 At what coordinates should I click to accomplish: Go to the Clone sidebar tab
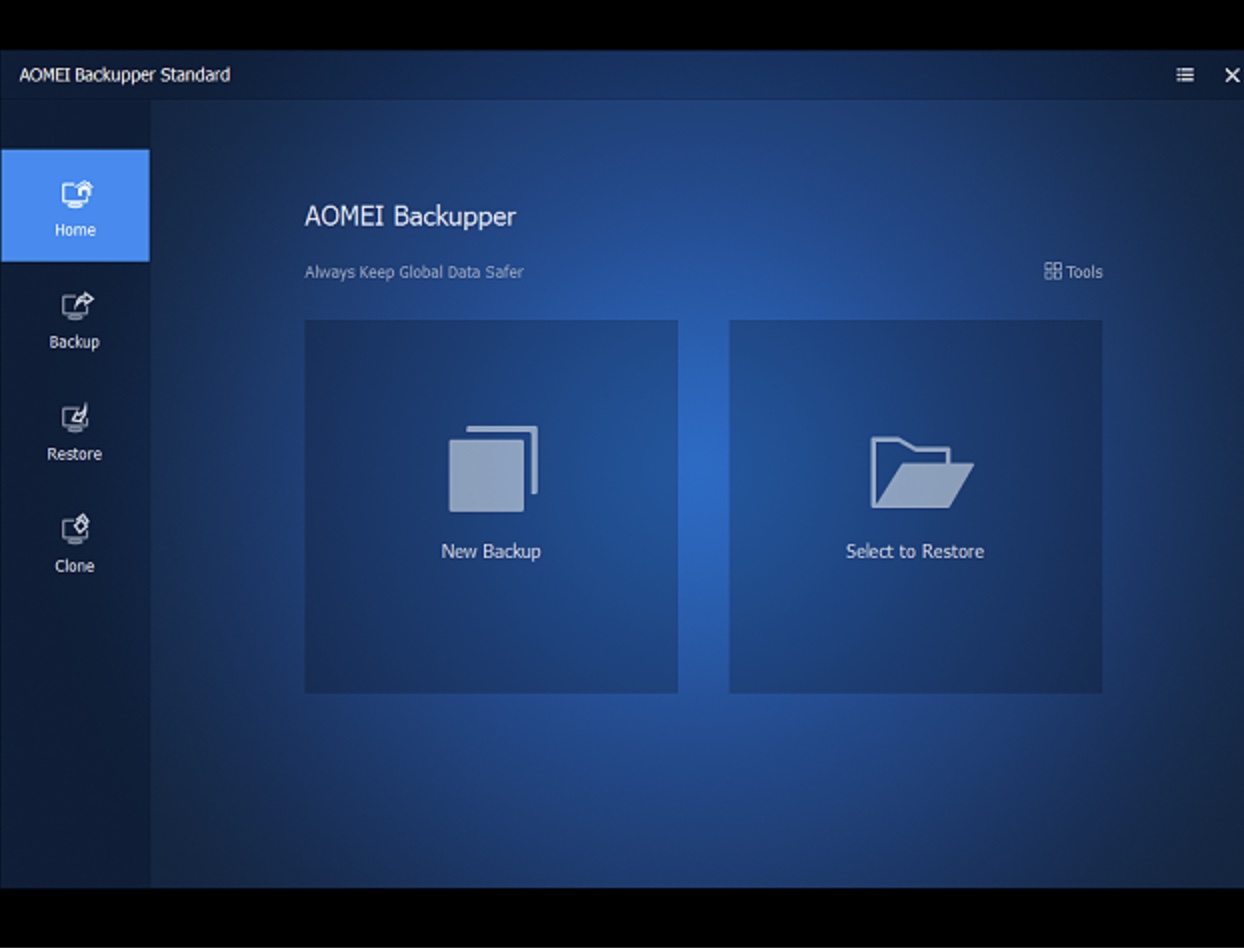[75, 544]
